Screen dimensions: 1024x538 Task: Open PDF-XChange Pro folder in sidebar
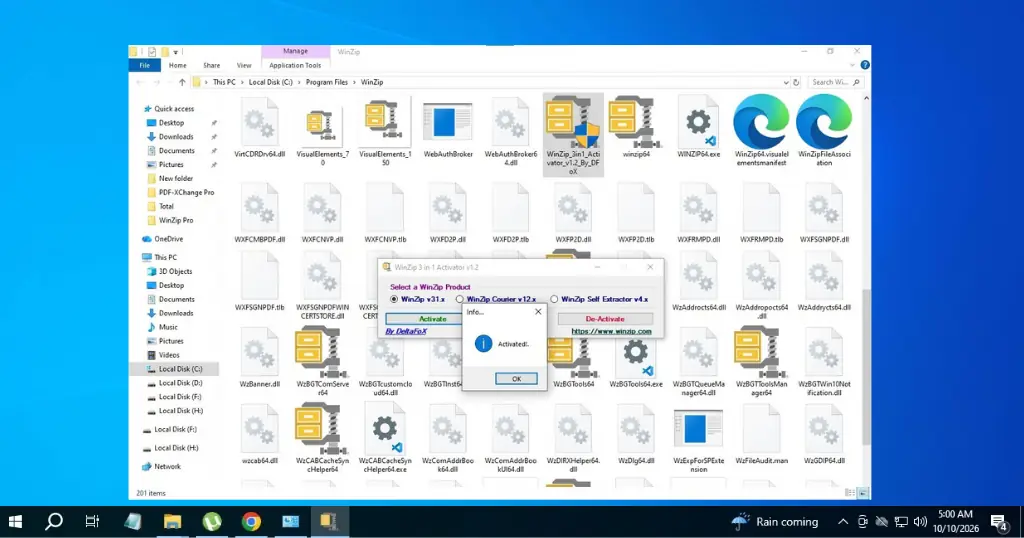pyautogui.click(x=186, y=193)
